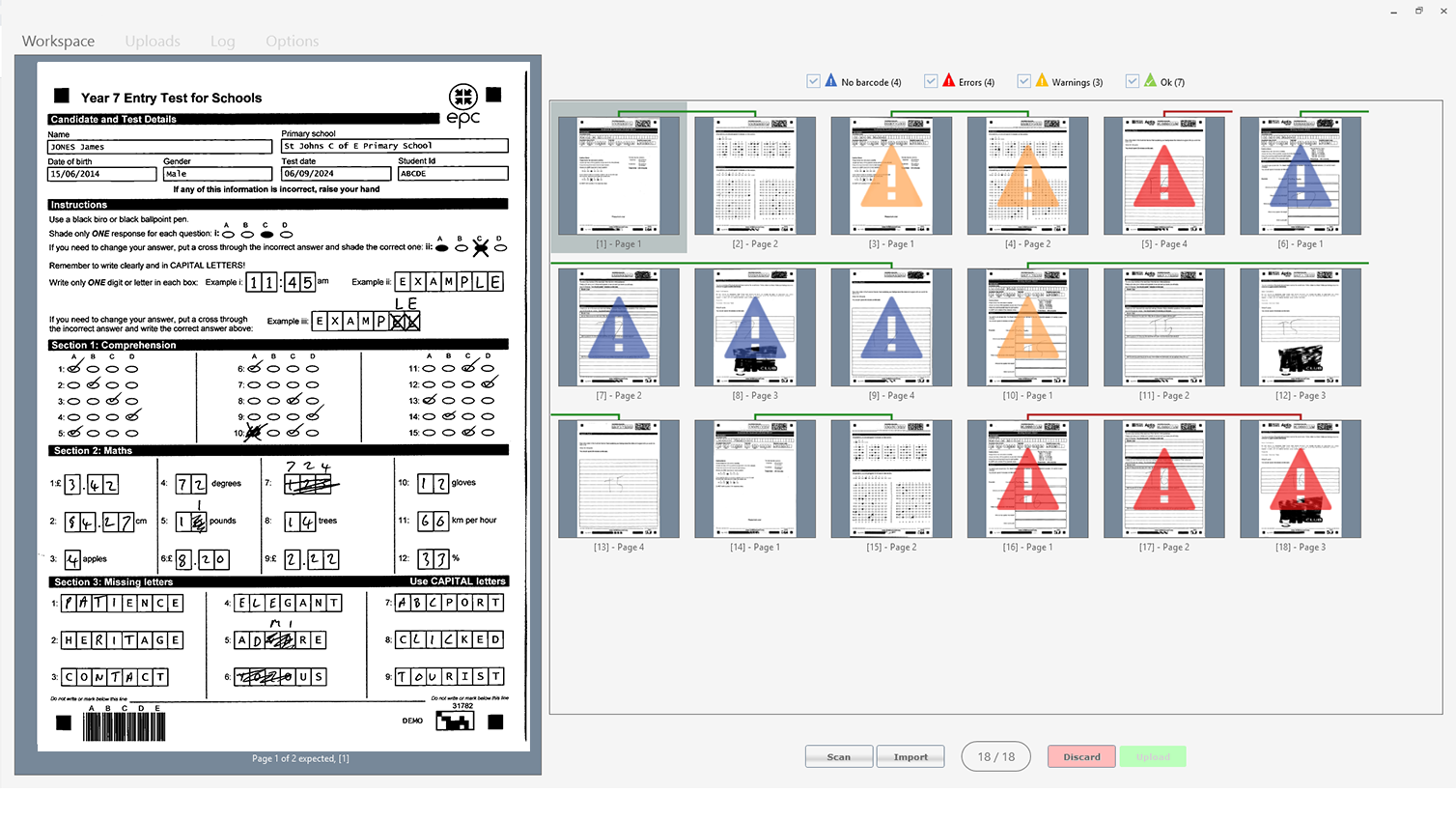
Task: Click the Student Id field ABCDE
Action: pyautogui.click(x=453, y=174)
